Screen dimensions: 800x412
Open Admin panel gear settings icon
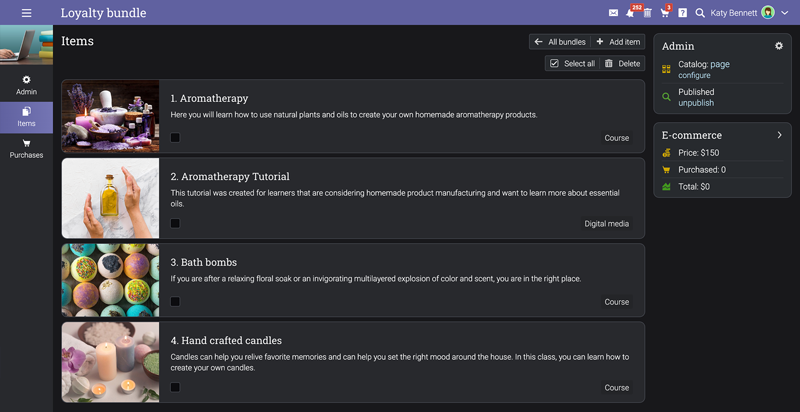[779, 46]
